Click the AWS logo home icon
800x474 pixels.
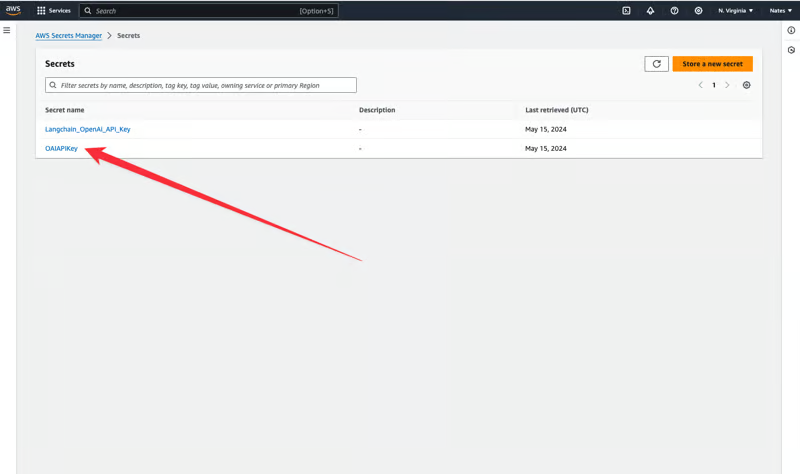13,10
